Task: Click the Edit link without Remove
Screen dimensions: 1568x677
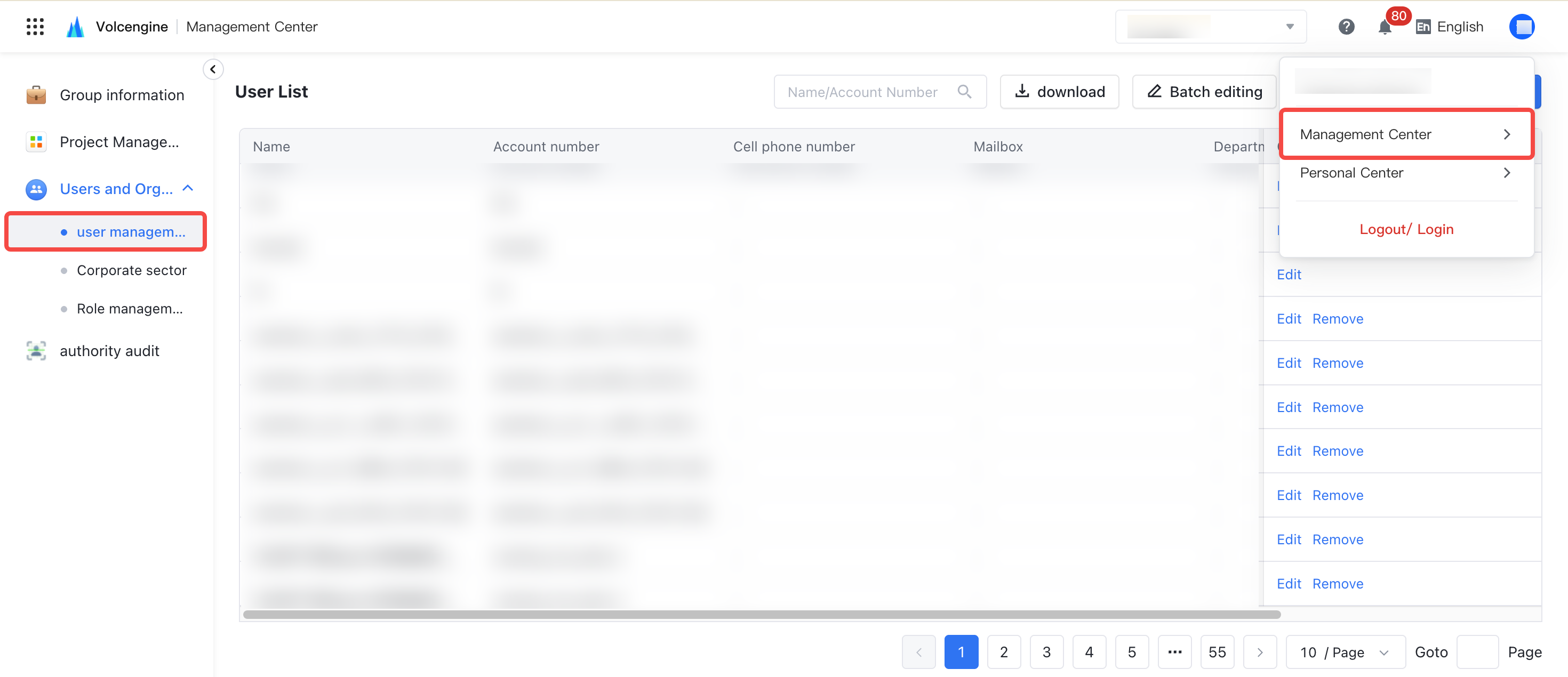Action: pos(1289,275)
